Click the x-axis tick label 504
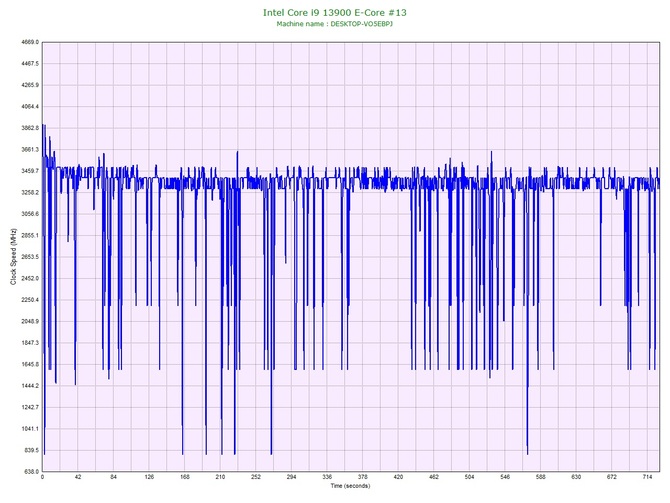This screenshot has height=503, width=670. tap(470, 477)
